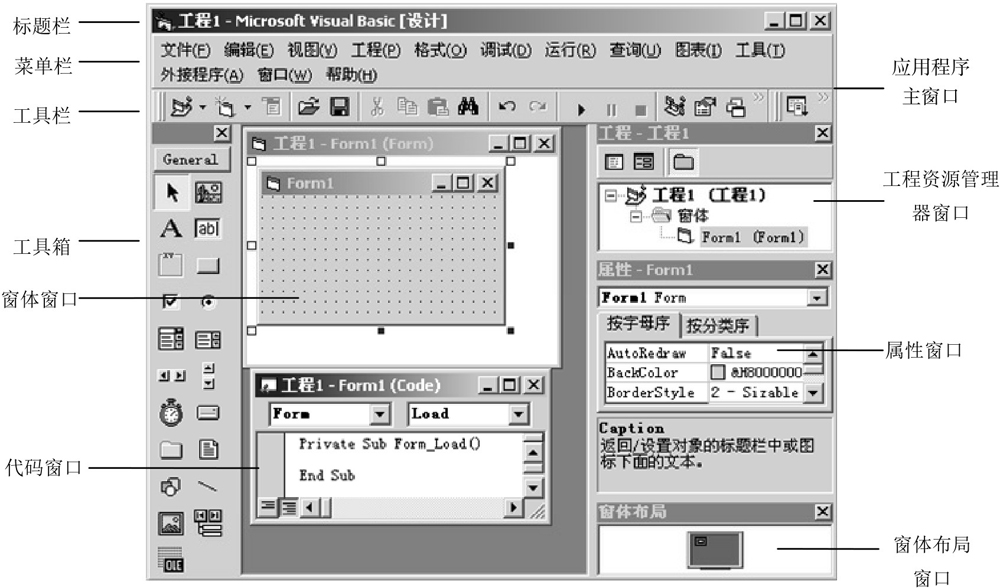1000x588 pixels.
Task: Click the Copy toolbar icon
Action: 407,107
